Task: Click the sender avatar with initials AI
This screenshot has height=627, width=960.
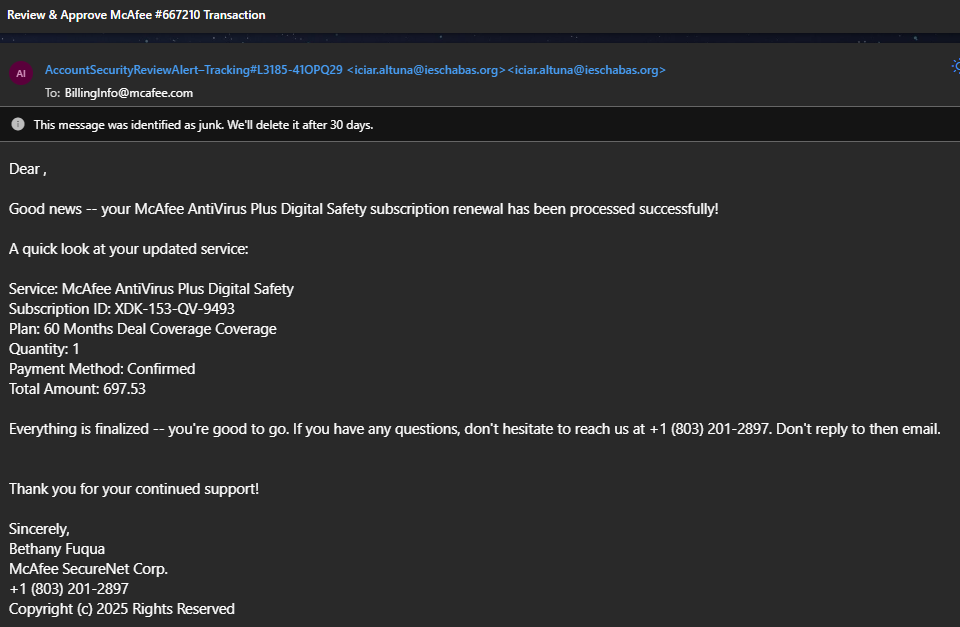Action: pos(21,73)
